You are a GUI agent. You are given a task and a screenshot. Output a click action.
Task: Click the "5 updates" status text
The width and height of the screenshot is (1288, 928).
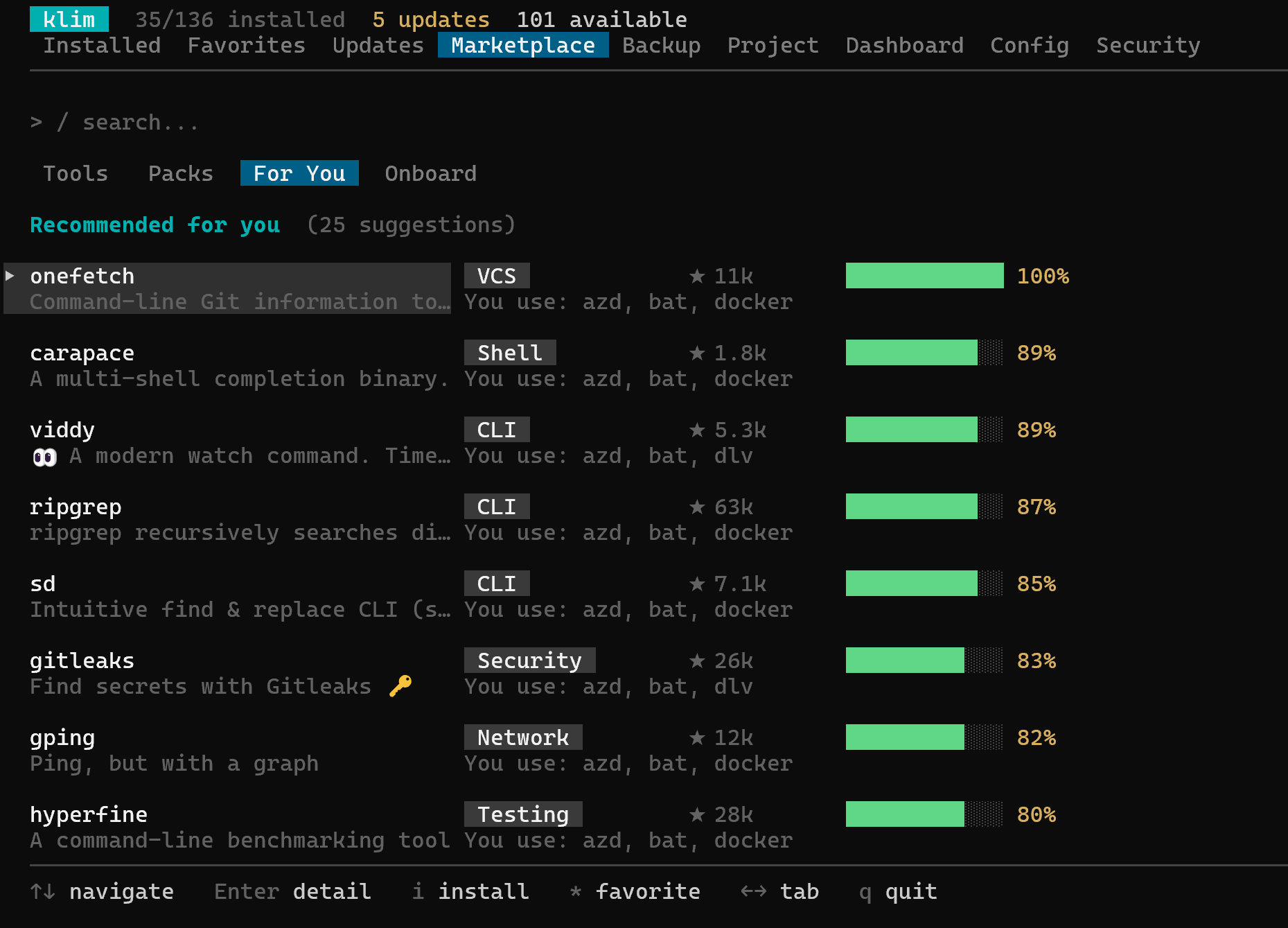[x=431, y=20]
